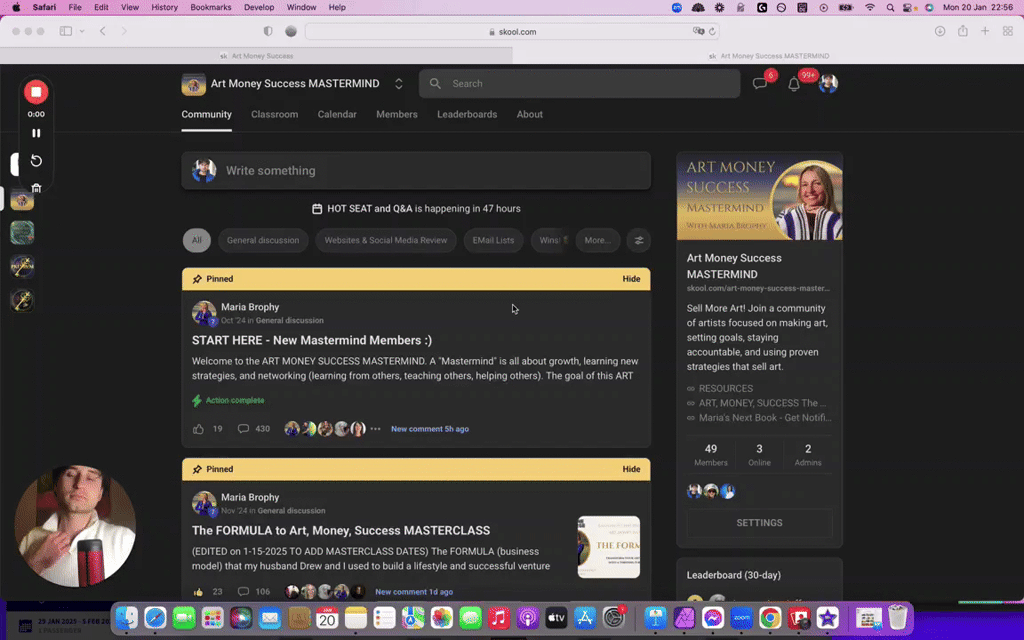This screenshot has height=640, width=1024.
Task: Open START HERE - New Mastermind Members post
Action: (x=312, y=340)
